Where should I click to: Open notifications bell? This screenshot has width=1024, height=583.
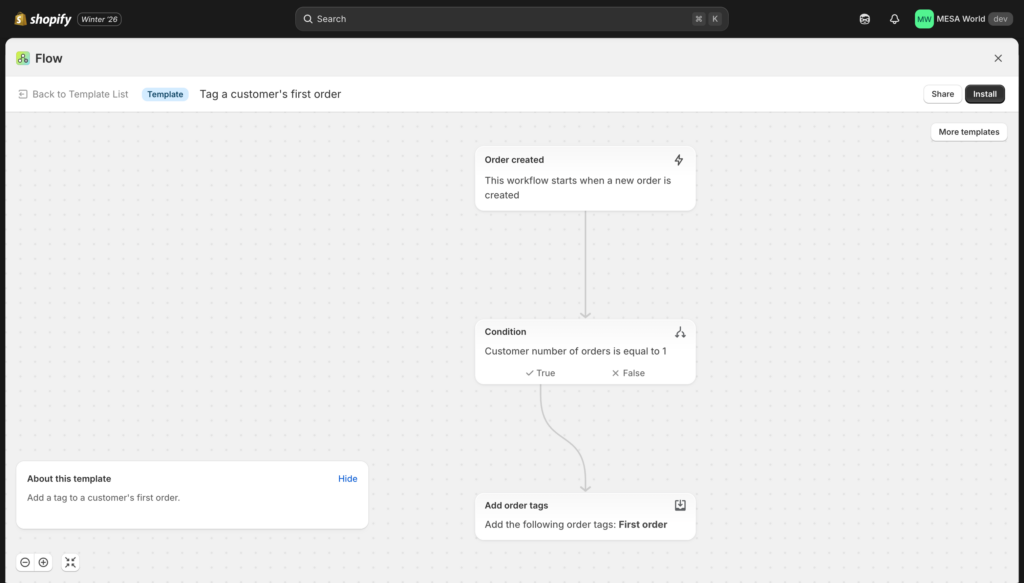[895, 19]
